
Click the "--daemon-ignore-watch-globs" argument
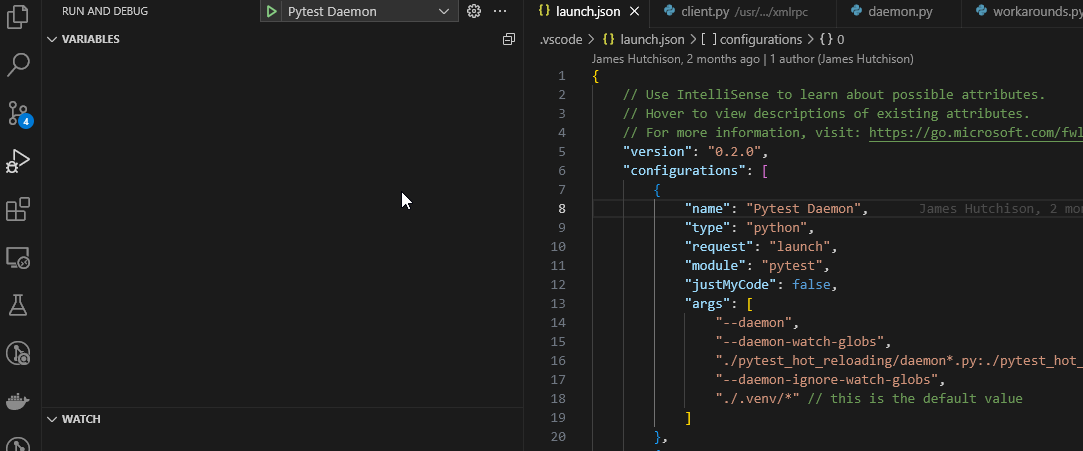tap(826, 380)
